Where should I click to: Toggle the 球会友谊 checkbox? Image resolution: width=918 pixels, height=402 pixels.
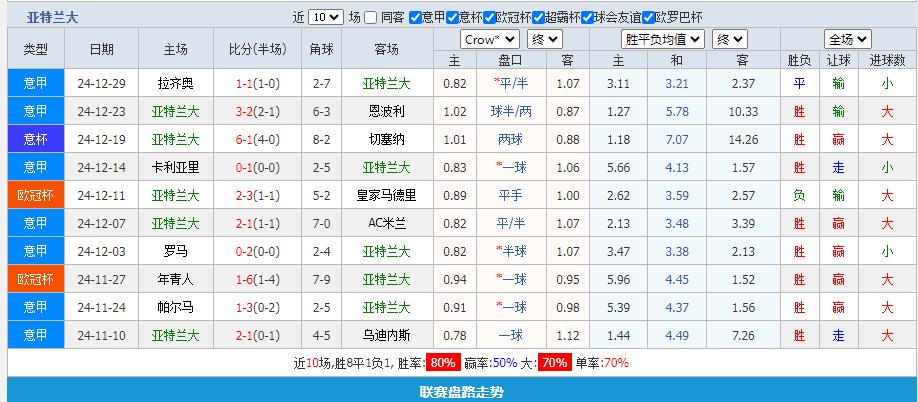click(587, 17)
